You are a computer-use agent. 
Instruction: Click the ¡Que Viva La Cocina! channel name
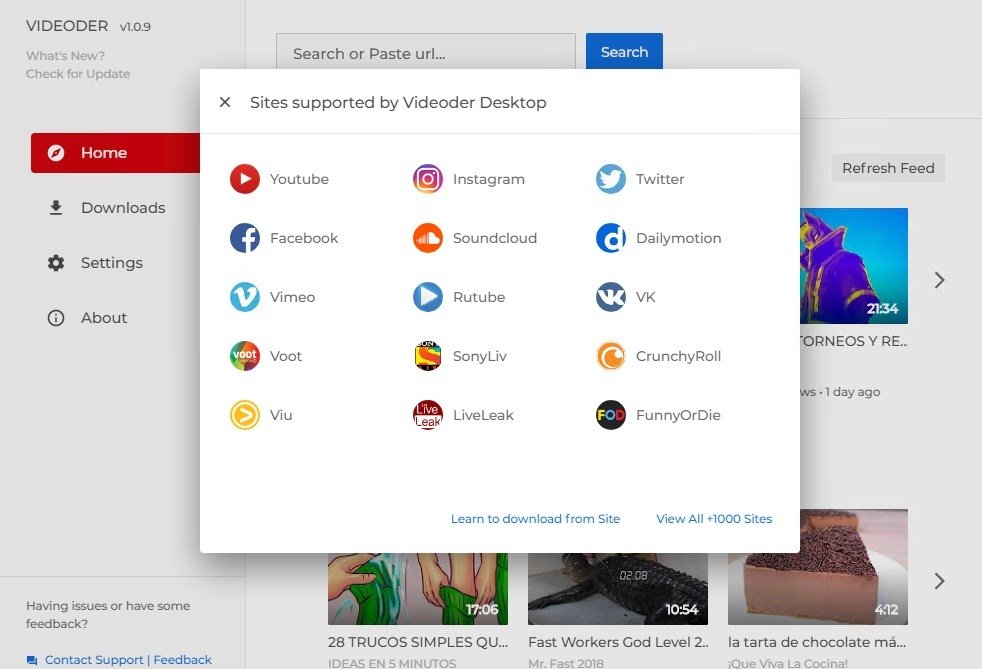[788, 663]
